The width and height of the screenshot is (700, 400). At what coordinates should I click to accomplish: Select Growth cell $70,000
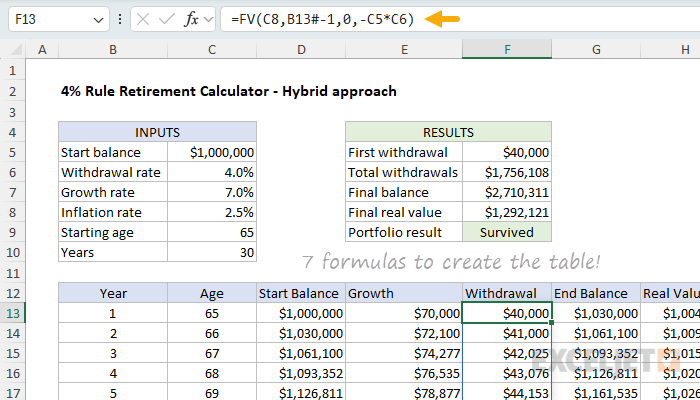coord(404,313)
